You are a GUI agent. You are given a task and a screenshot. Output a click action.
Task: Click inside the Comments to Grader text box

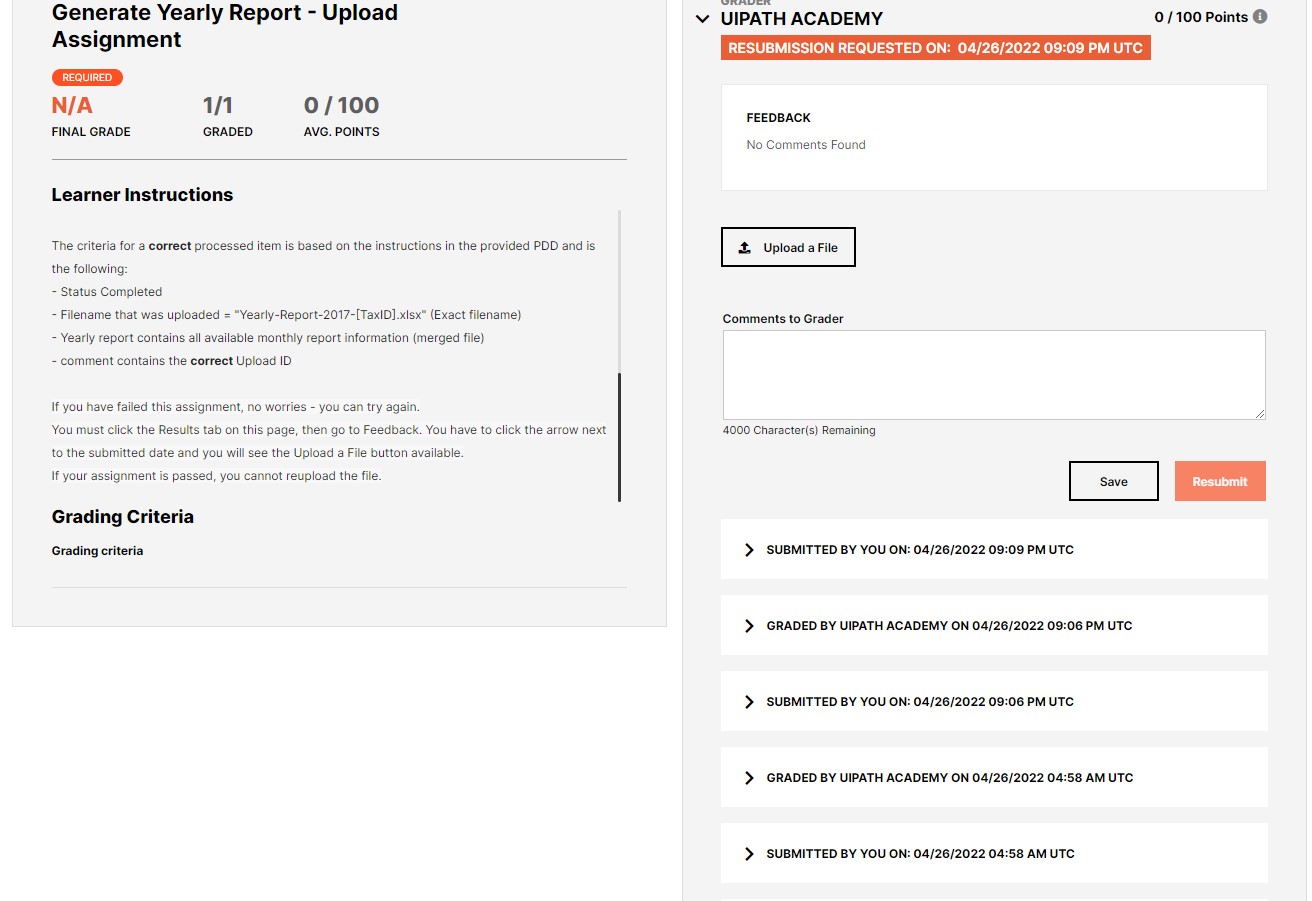point(994,374)
